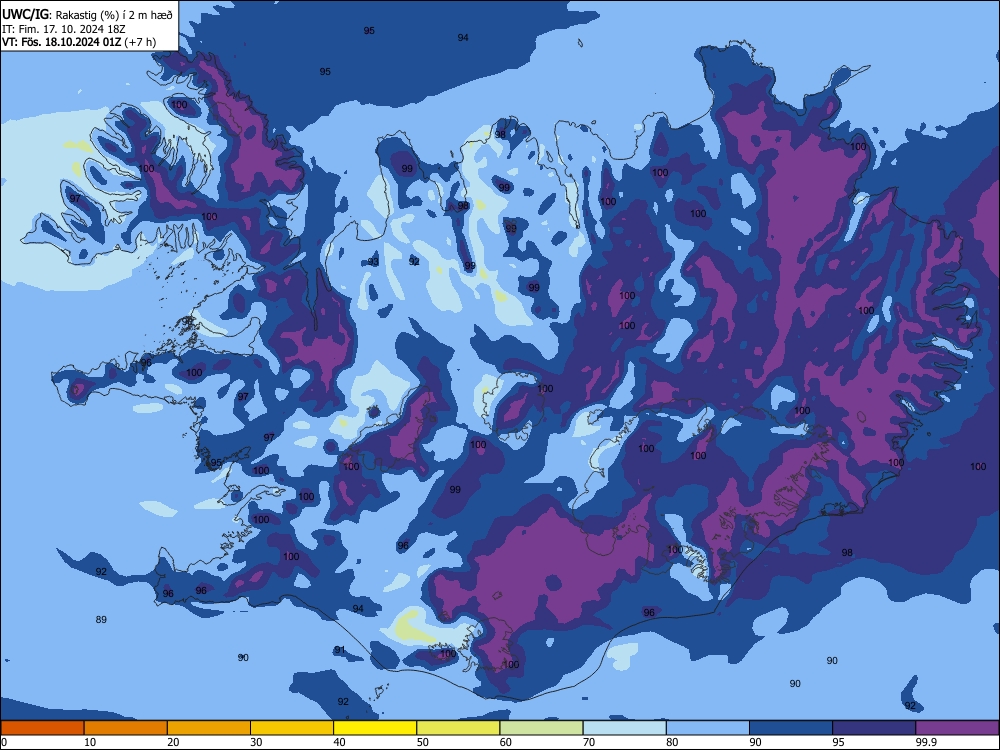Select the medium blue 90–95 legend swatch
Image resolution: width=1000 pixels, height=750 pixels.
pyautogui.click(x=791, y=728)
